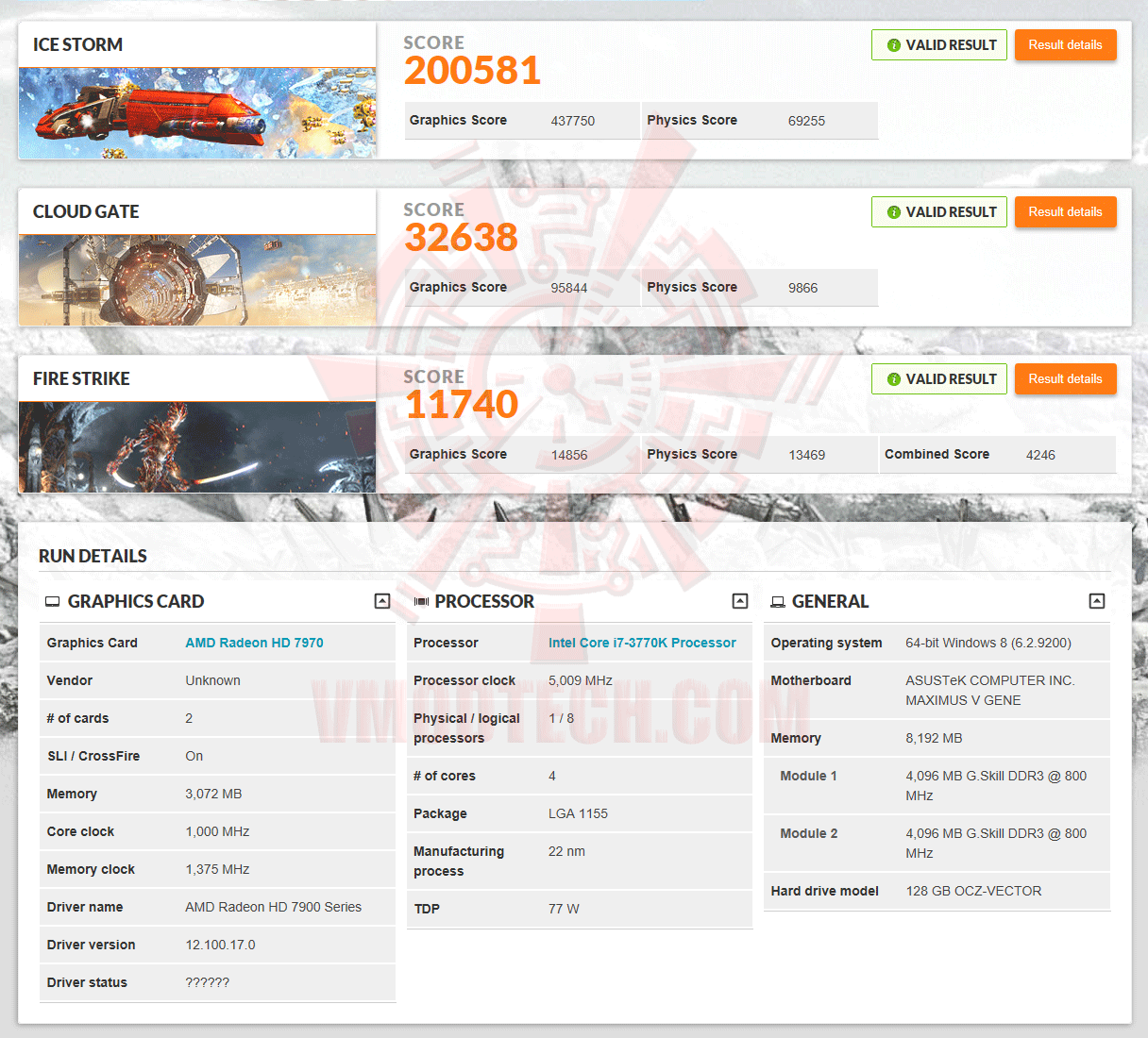Viewport: 1148px width, 1038px height.
Task: Select Module 2 memory description
Action: (x=996, y=843)
